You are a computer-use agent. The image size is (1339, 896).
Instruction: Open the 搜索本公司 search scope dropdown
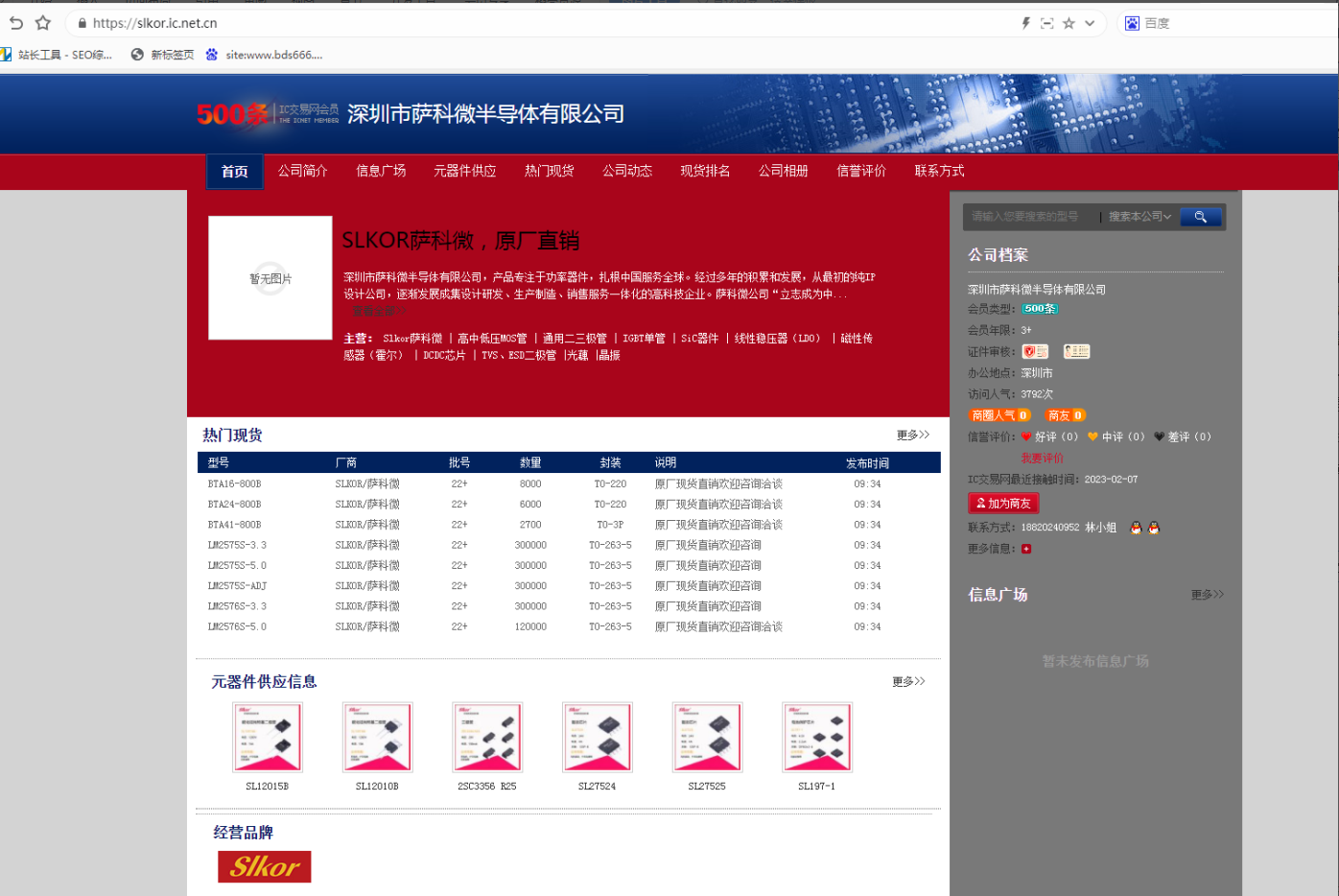[x=1139, y=217]
